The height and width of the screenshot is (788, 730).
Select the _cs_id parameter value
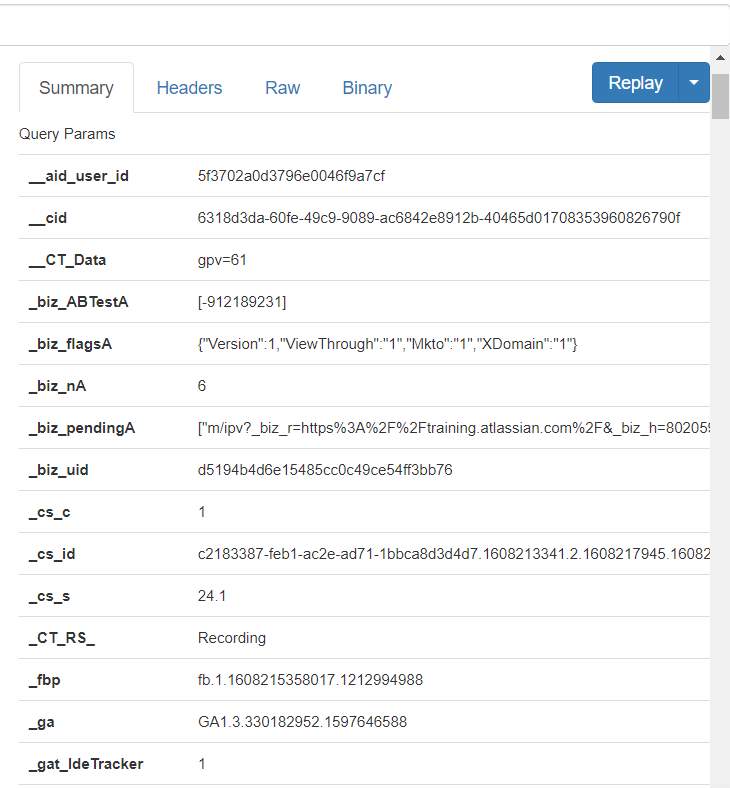click(453, 554)
